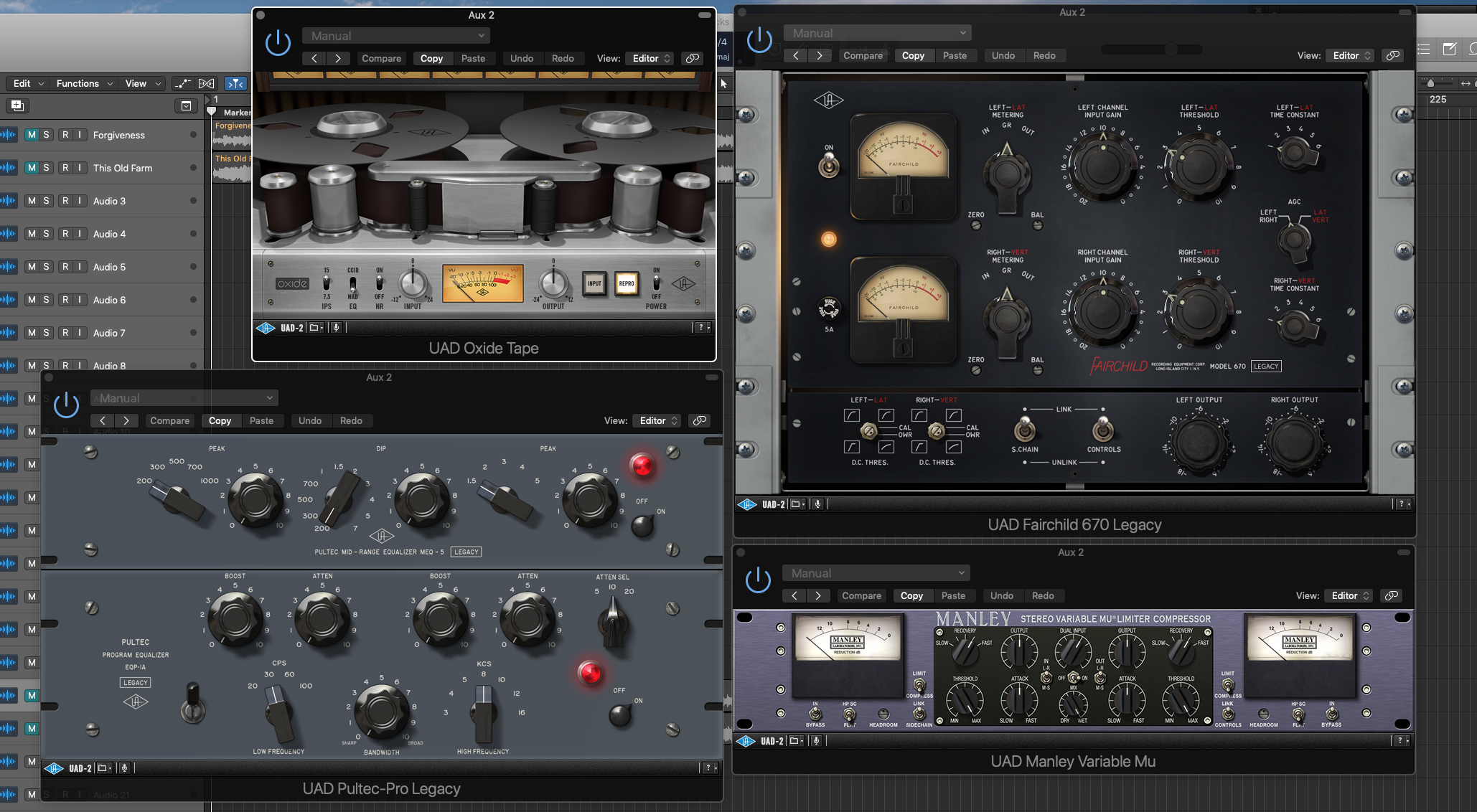Enable input monitoring on Audio 4 track

pos(80,234)
